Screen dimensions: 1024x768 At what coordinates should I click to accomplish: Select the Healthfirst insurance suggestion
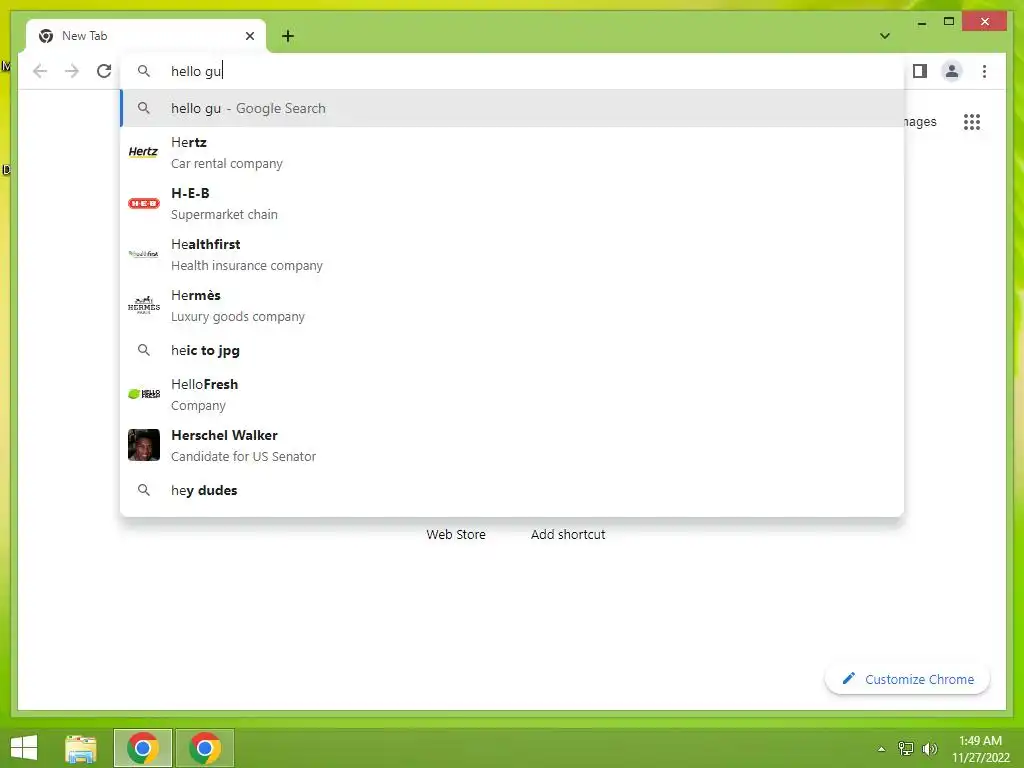coord(513,255)
